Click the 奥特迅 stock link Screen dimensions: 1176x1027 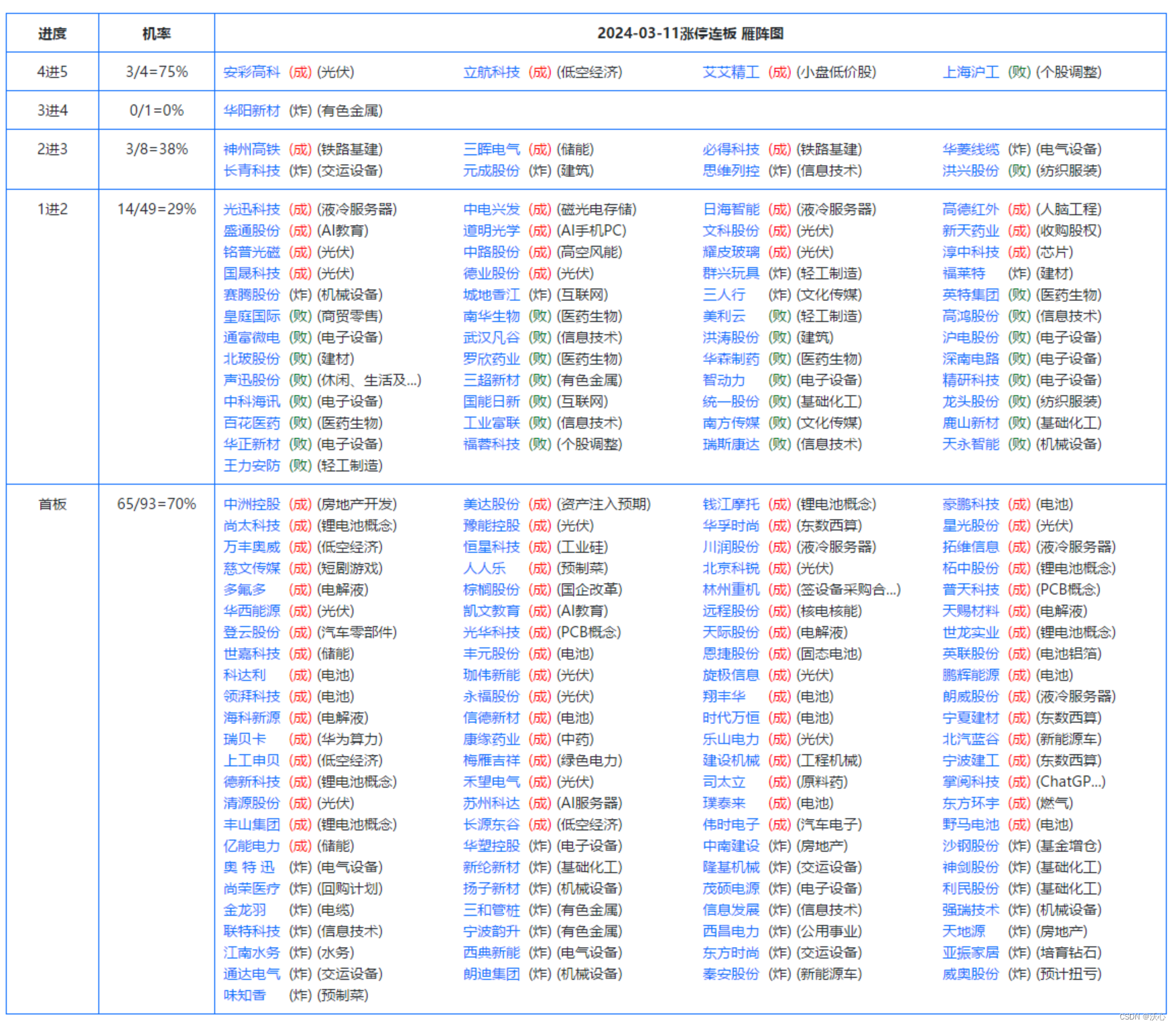tap(249, 867)
